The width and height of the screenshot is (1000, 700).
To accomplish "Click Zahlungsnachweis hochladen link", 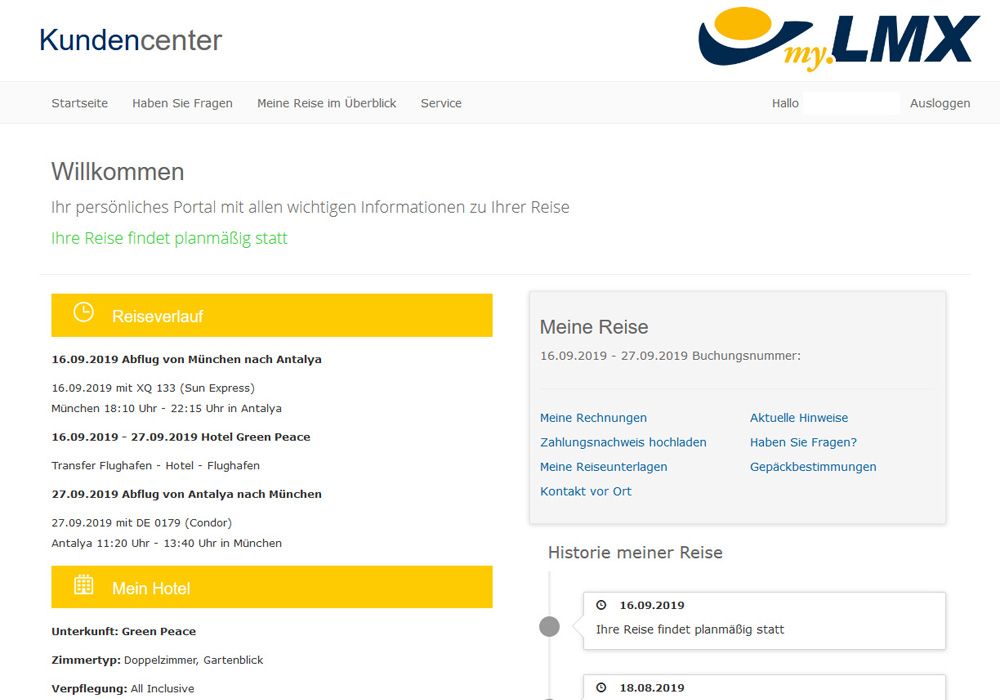I will coord(623,442).
